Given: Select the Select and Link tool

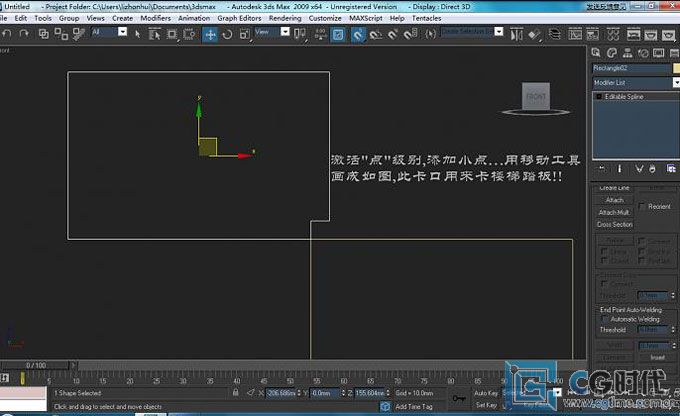Looking at the screenshot, I should coord(43,33).
